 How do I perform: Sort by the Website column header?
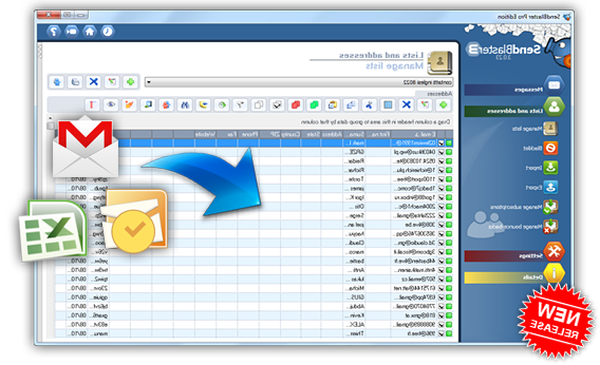[205, 134]
